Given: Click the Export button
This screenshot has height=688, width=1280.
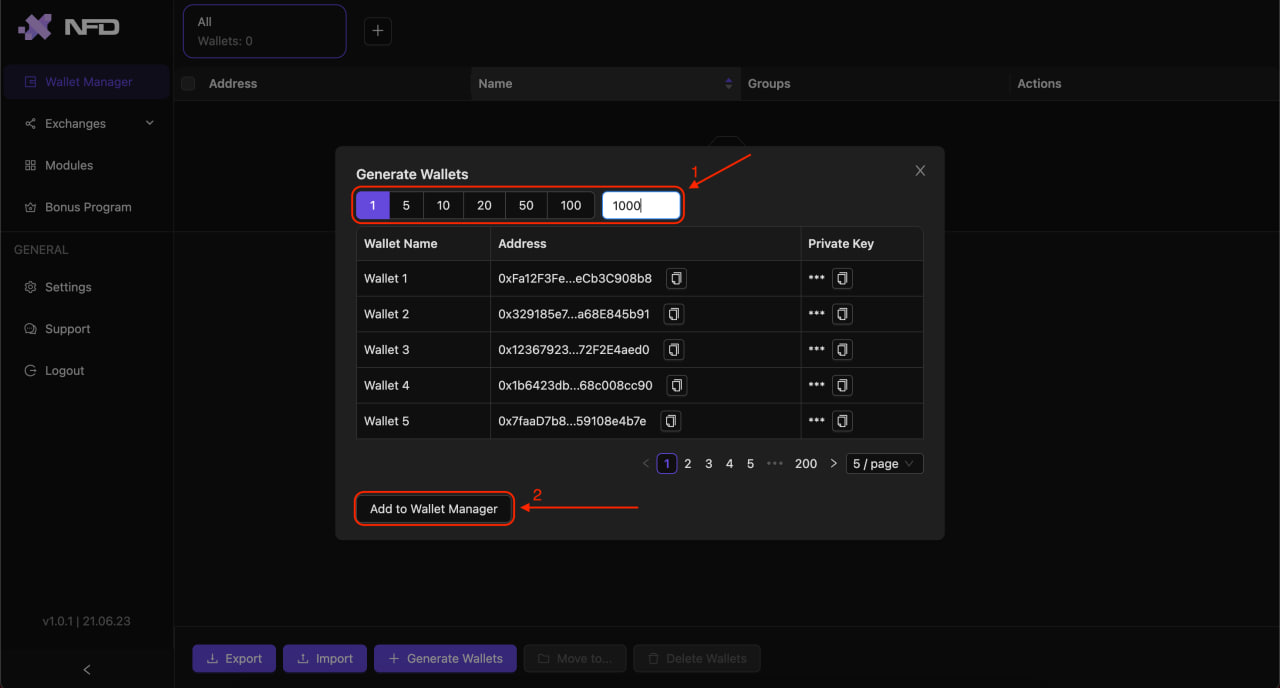Looking at the screenshot, I should pos(234,658).
